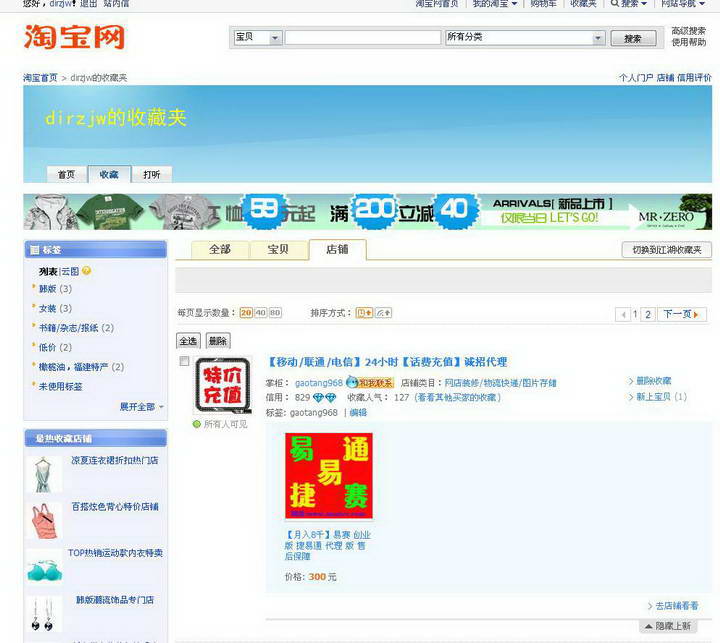Go to previous page arrow in pagination
The width and height of the screenshot is (720, 643).
(623, 315)
